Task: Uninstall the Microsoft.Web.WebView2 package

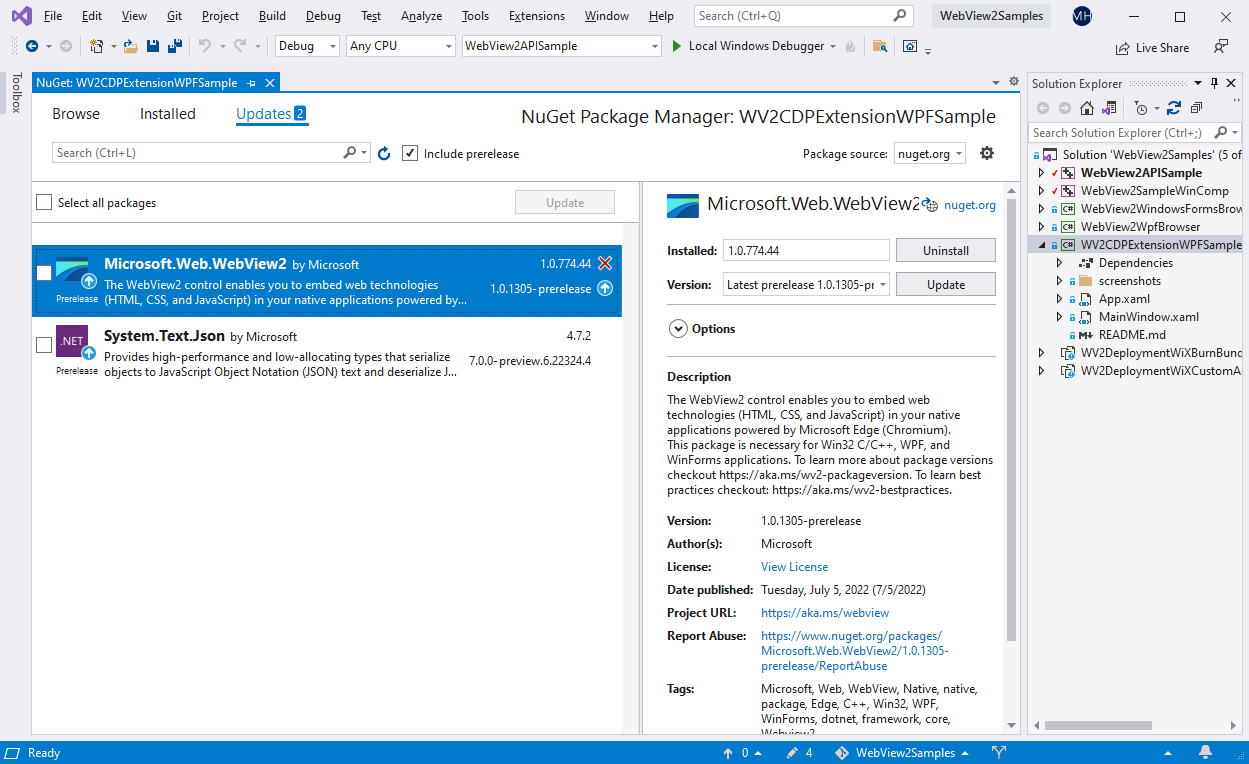Action: 945,249
